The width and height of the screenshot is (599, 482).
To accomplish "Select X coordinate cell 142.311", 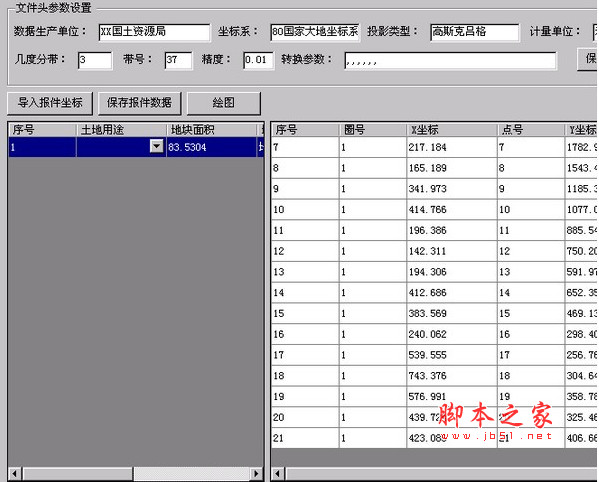I will click(x=452, y=251).
